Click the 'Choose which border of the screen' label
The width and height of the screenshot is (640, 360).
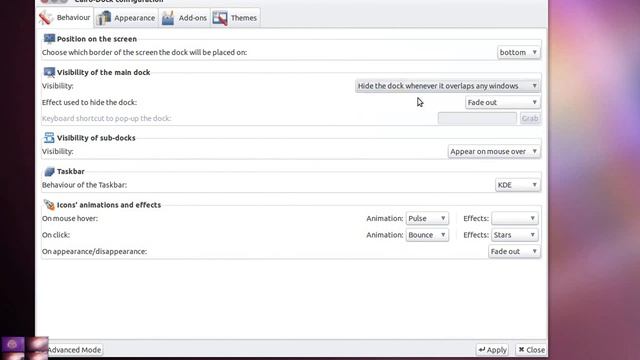[144, 52]
